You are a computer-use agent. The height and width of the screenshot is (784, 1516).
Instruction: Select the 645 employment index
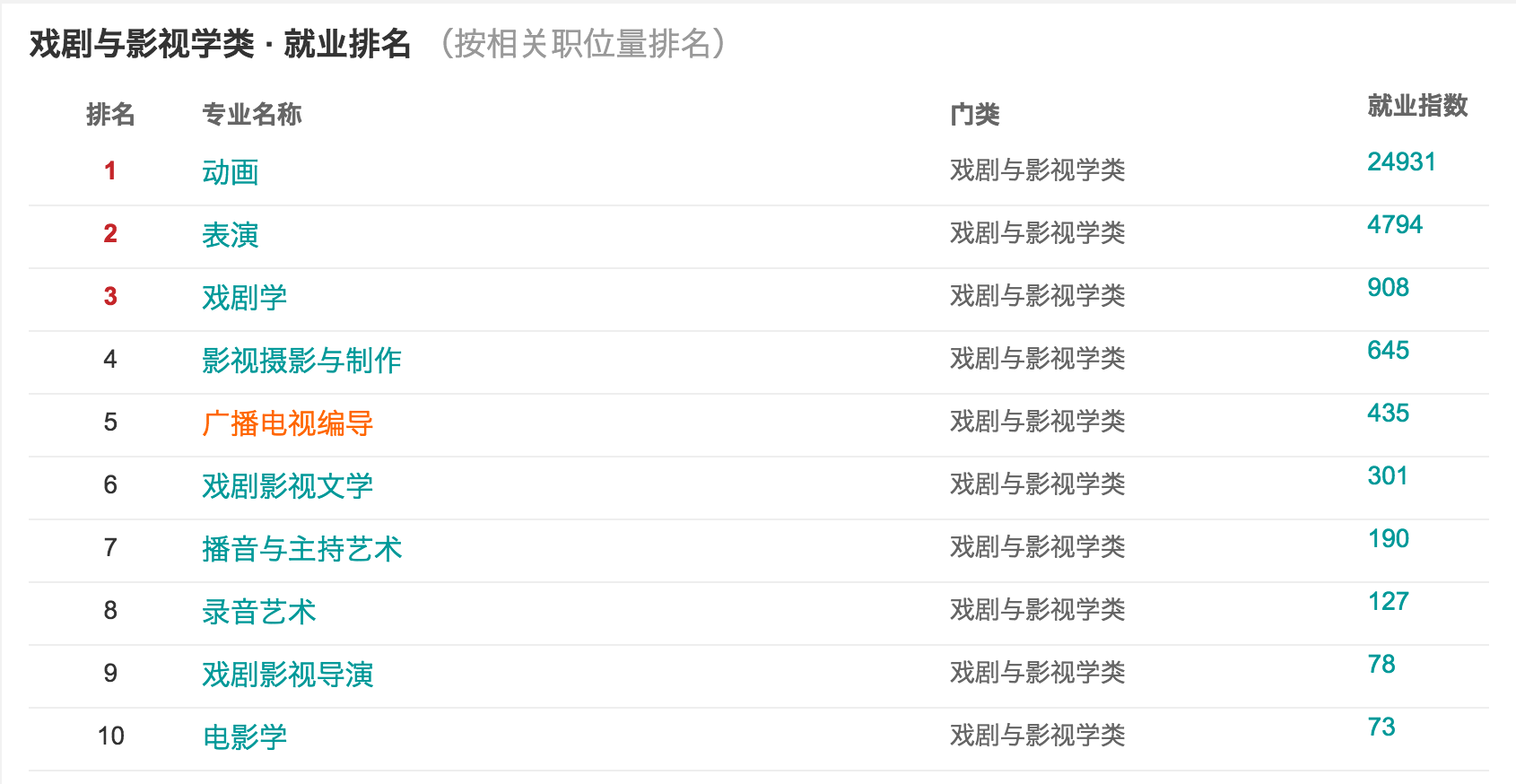pos(1388,351)
